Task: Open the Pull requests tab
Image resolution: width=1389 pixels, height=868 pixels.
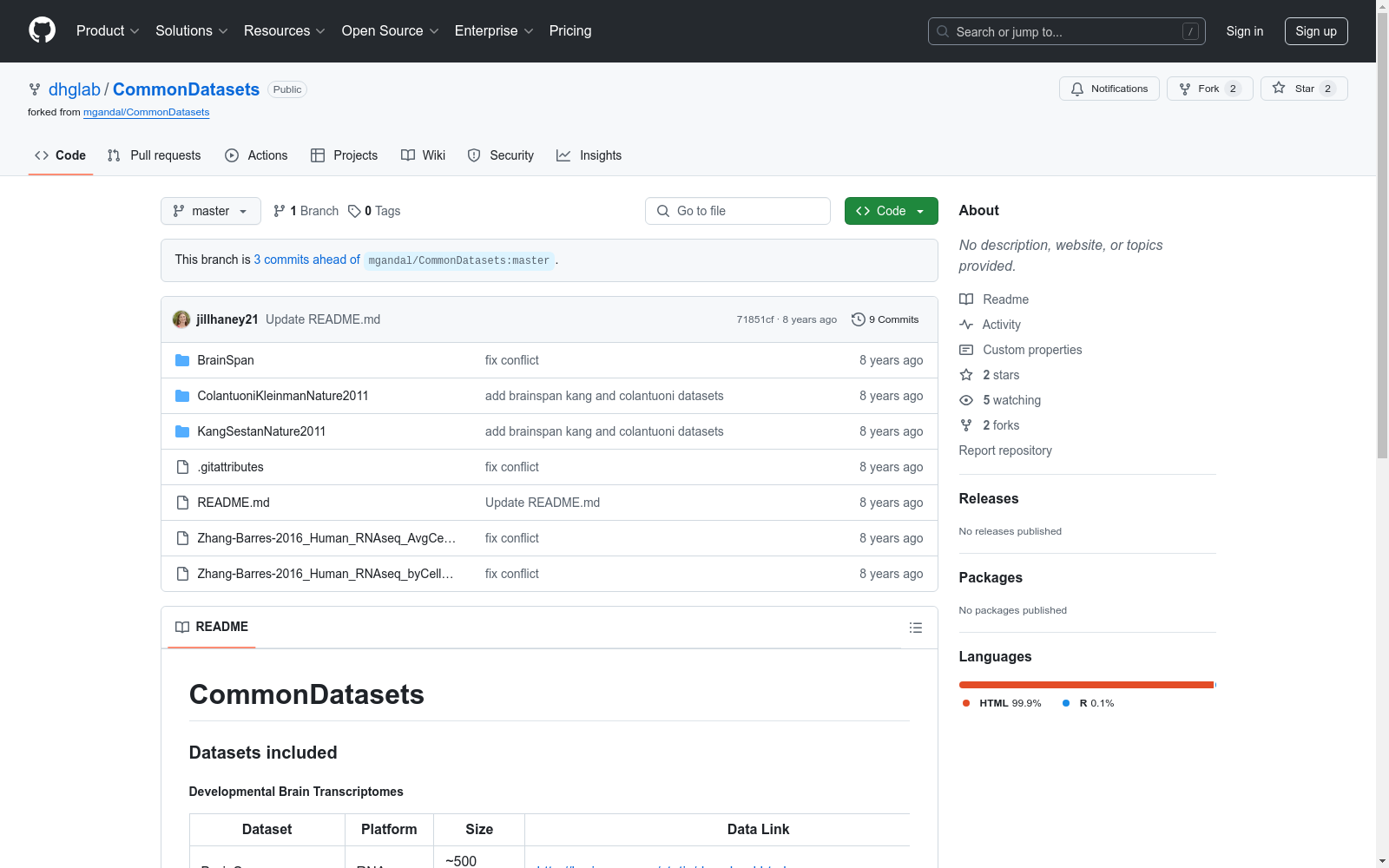Action: [x=155, y=155]
